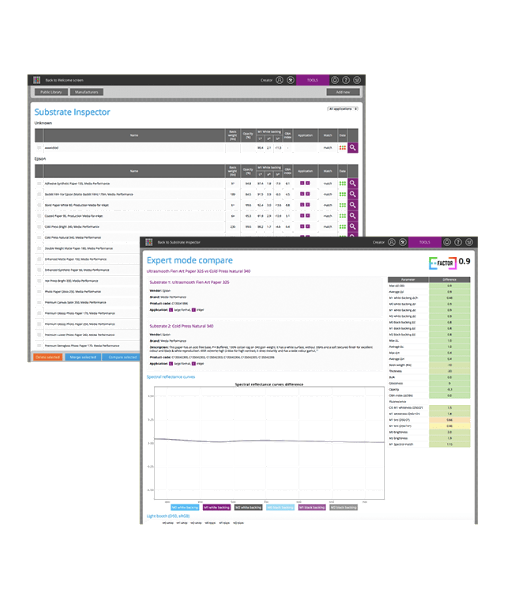Click star icon in Expert compare header

coord(403,242)
